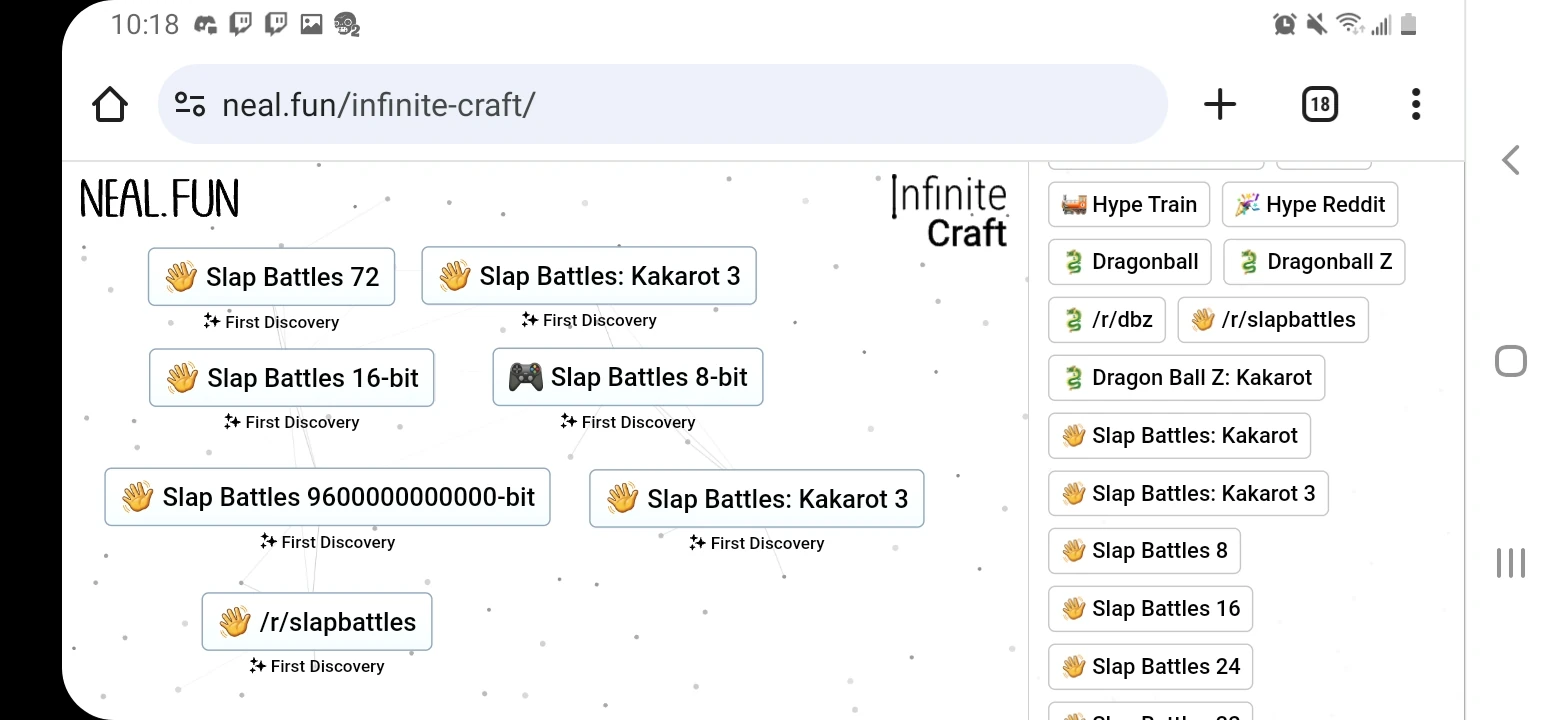Select Slap Battles 9600000000000-bit canvas element
This screenshot has height=720, width=1560.
[x=328, y=497]
